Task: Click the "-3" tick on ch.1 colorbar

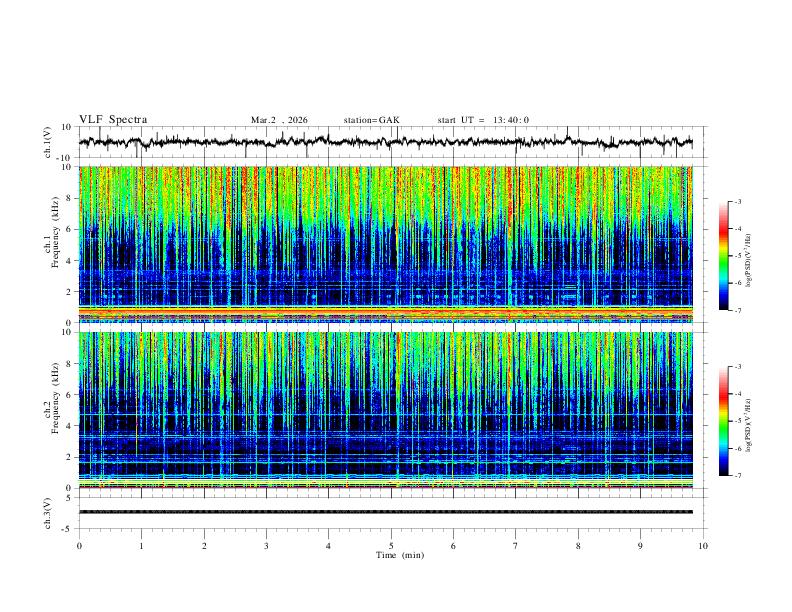Action: [x=737, y=201]
